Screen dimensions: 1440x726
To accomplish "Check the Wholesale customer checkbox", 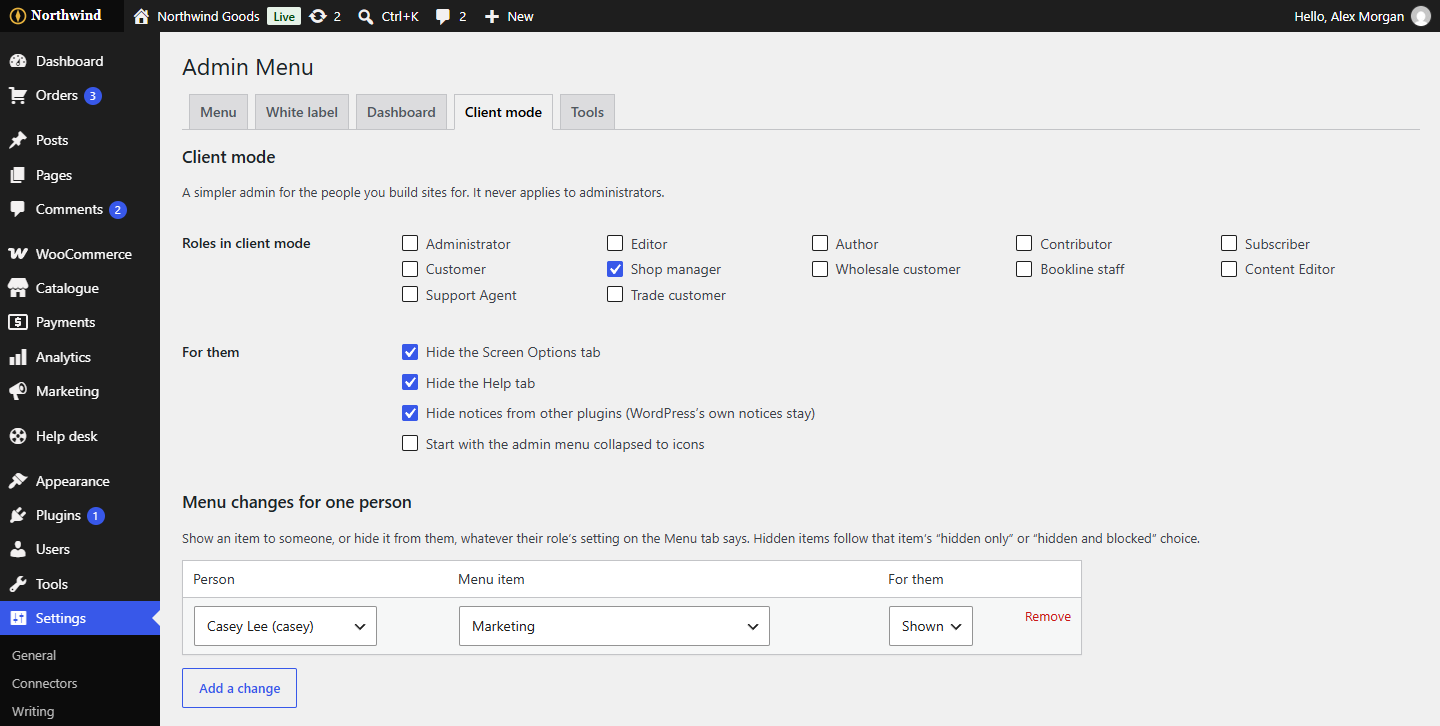I will point(820,269).
